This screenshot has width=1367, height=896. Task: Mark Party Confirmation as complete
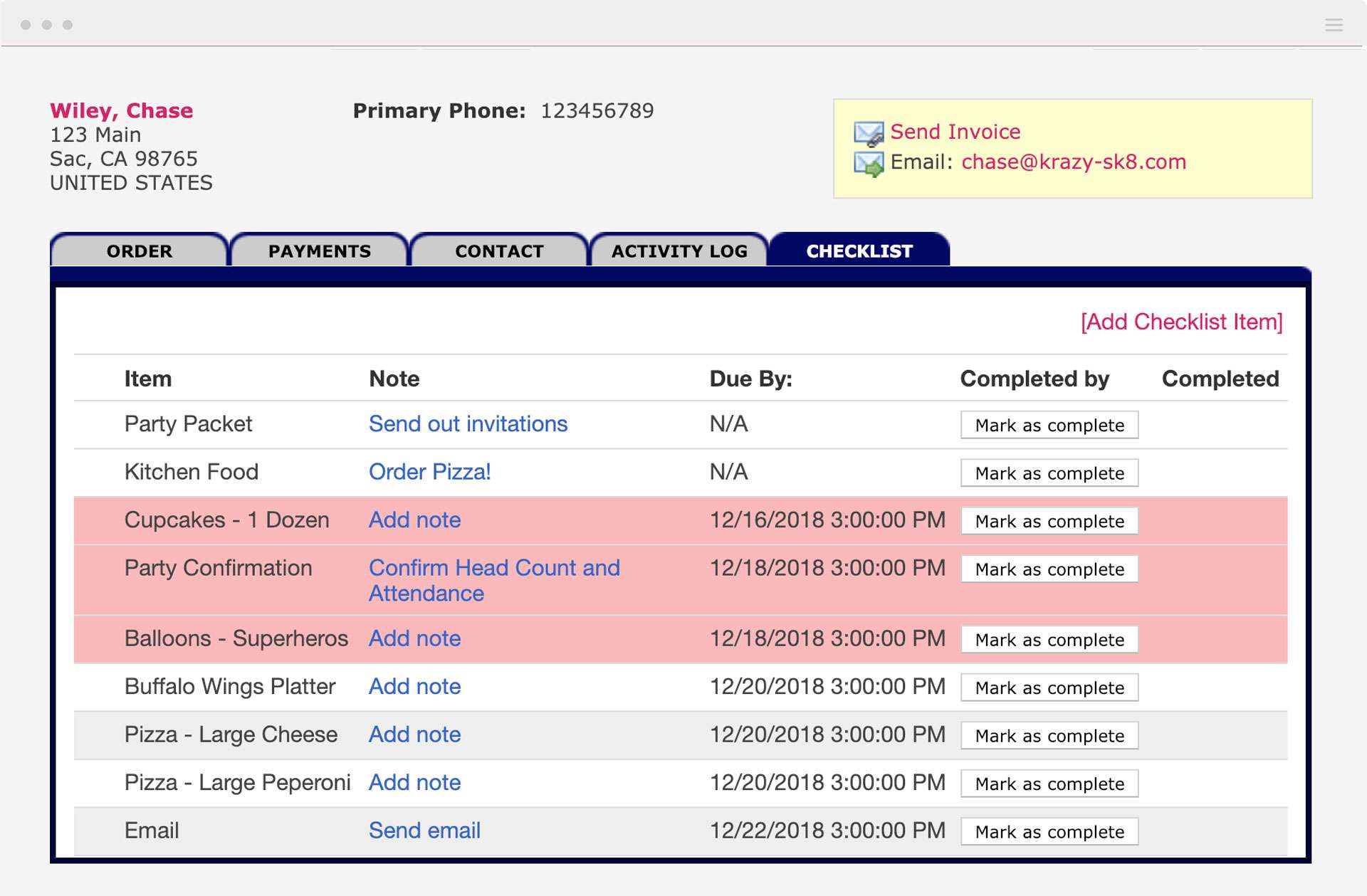[1049, 569]
